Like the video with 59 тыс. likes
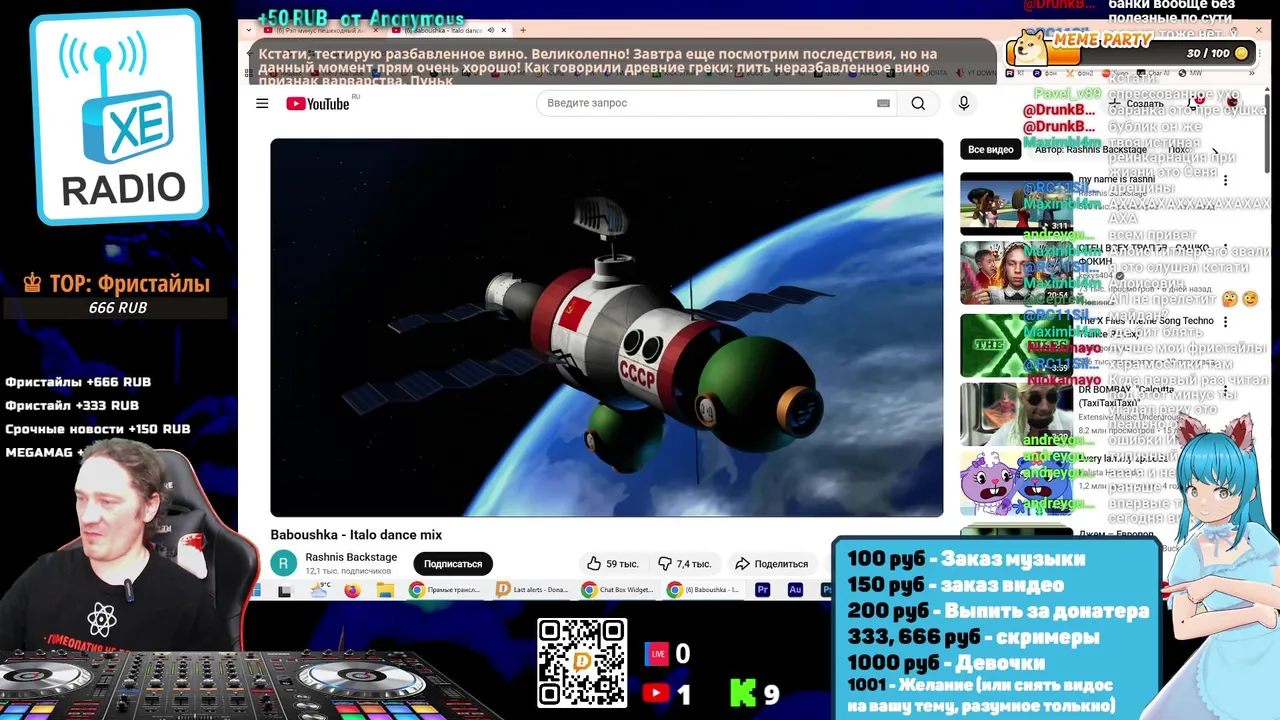The width and height of the screenshot is (1280, 720). pos(613,564)
